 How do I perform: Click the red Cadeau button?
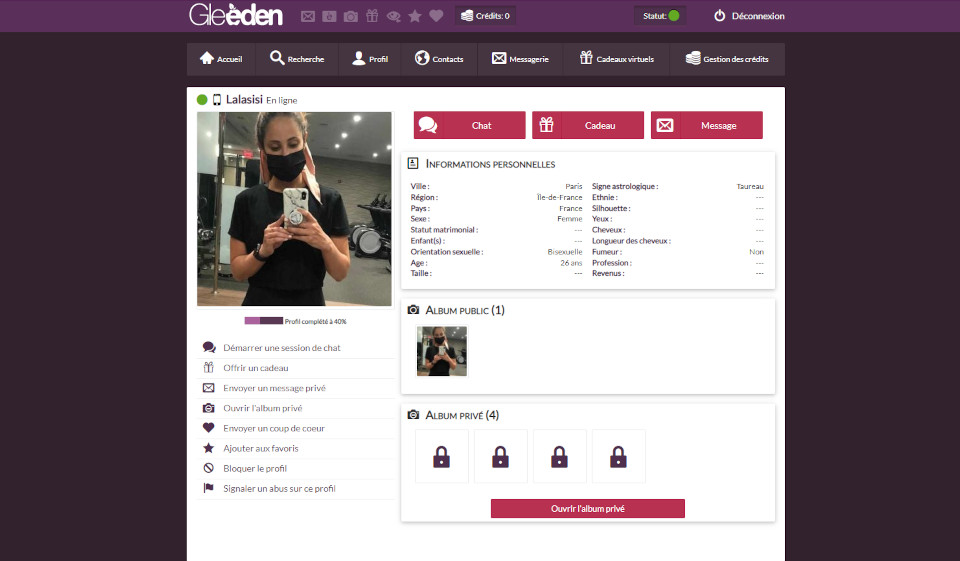pos(588,125)
